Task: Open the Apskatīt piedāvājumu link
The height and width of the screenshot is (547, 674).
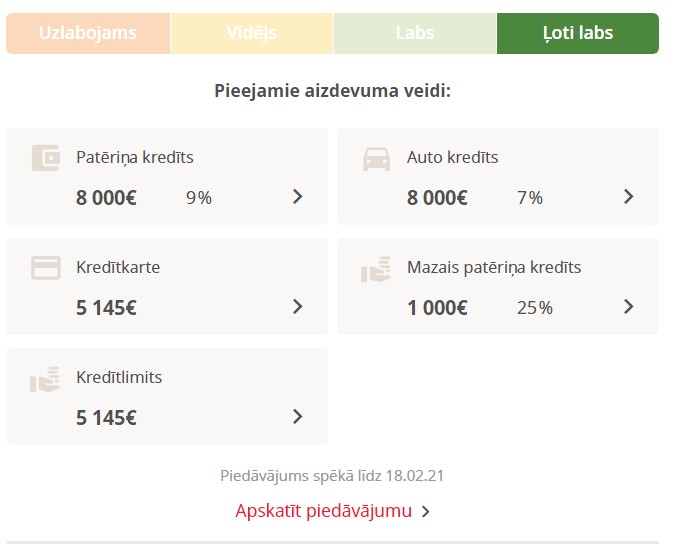Action: coord(324,511)
